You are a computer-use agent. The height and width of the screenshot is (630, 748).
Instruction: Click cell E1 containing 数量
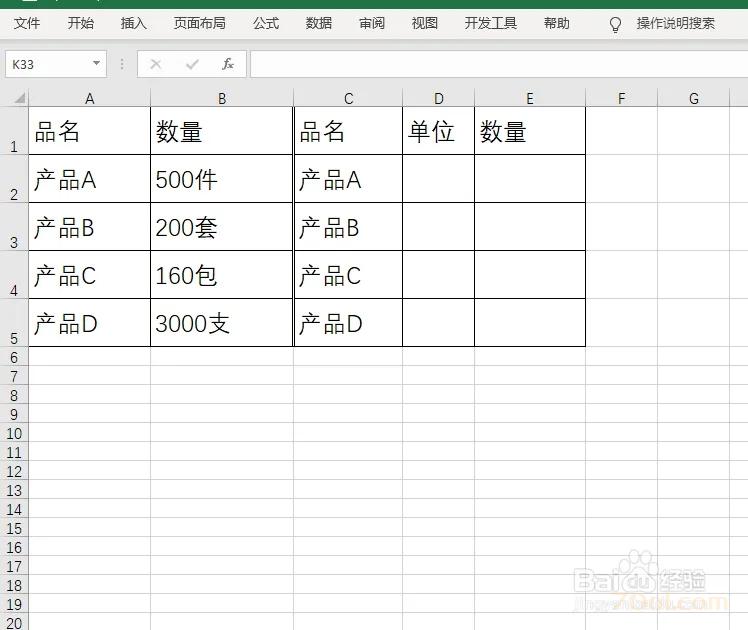click(x=530, y=131)
